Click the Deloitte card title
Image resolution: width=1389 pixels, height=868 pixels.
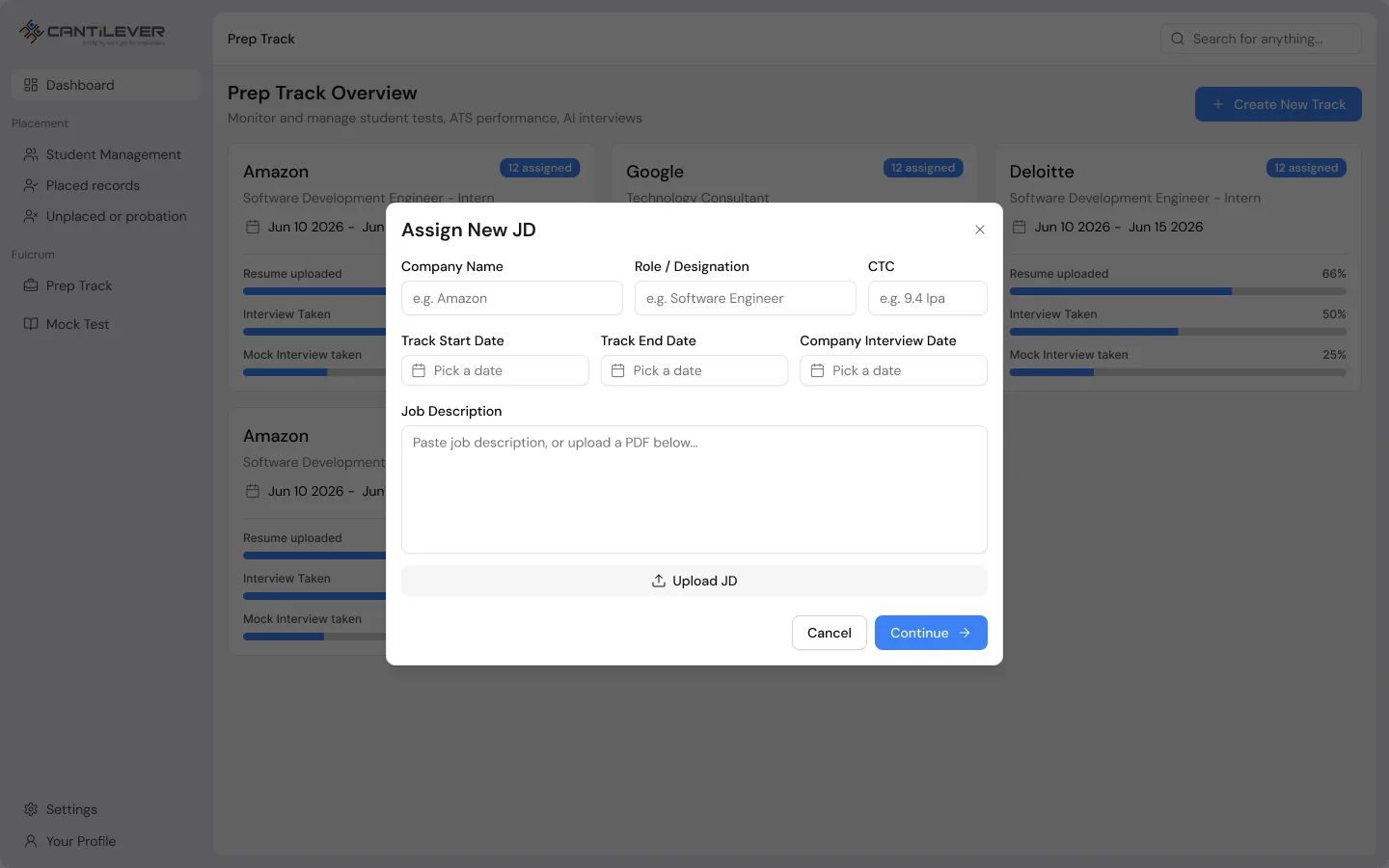1042,172
